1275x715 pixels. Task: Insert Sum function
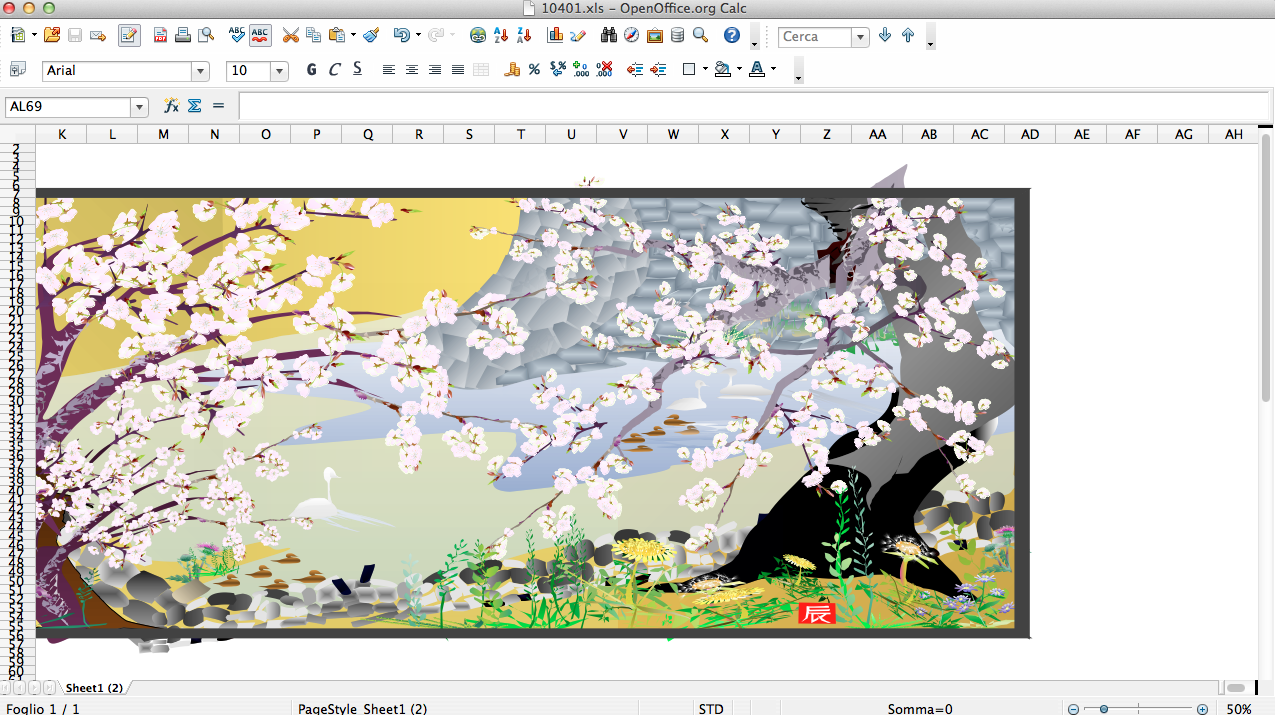pyautogui.click(x=195, y=106)
